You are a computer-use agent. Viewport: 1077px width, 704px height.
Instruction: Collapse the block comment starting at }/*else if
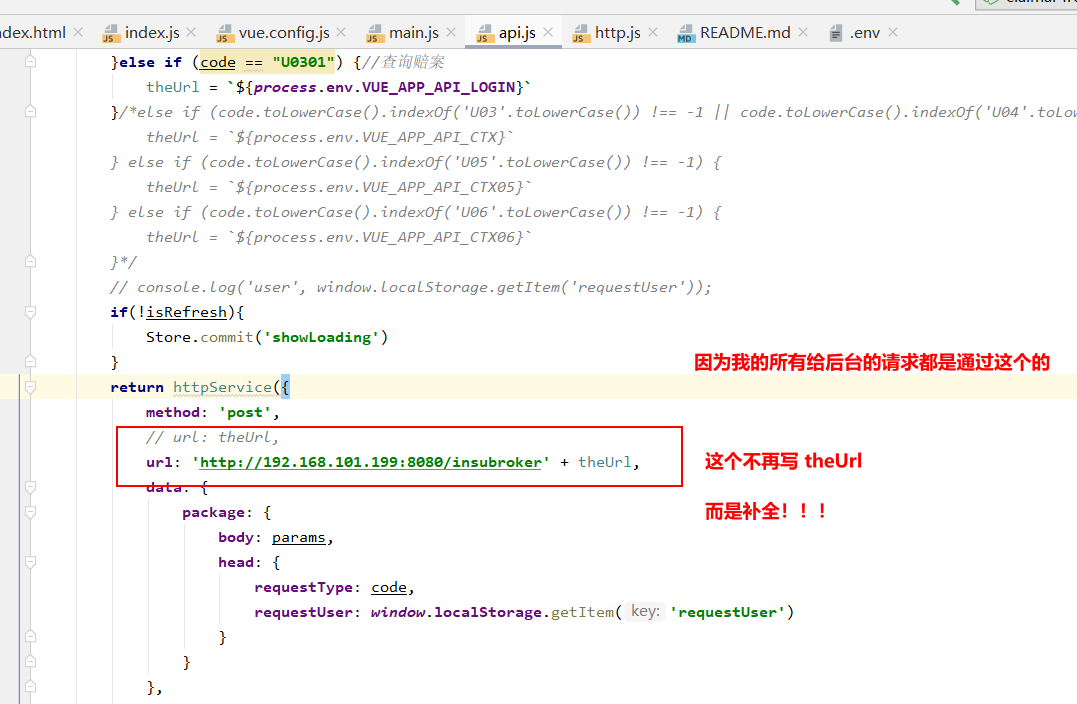tap(30, 112)
